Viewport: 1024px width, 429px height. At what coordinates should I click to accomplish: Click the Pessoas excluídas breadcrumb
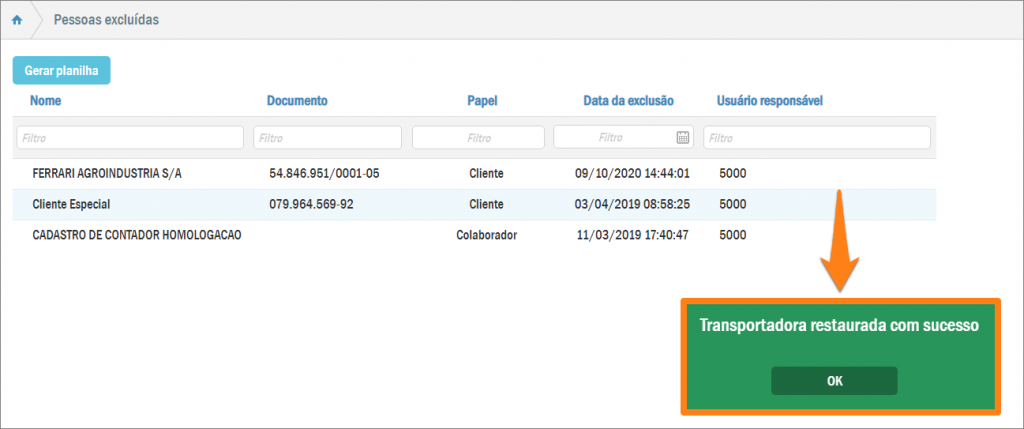coord(105,20)
